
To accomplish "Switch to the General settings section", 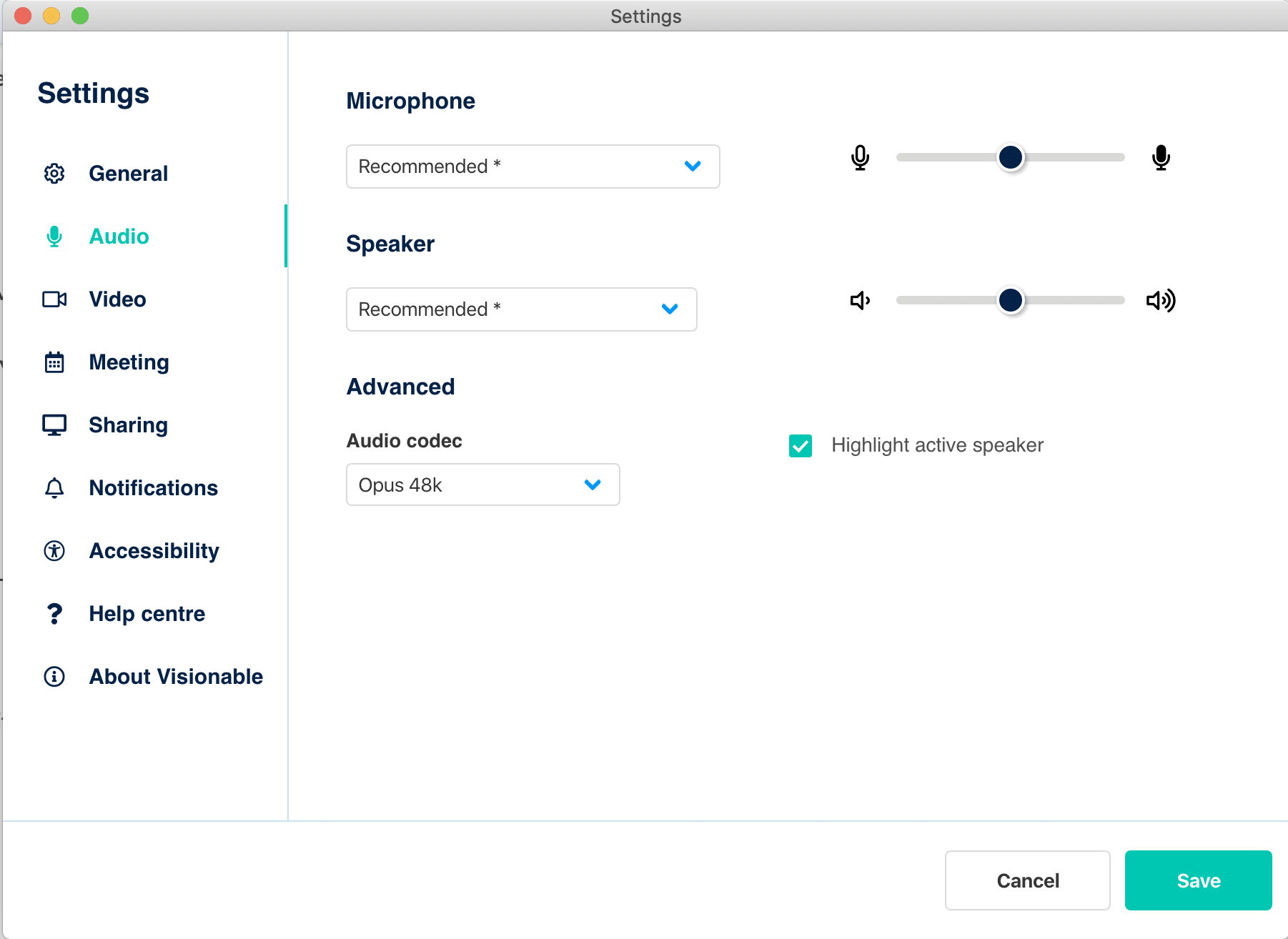I will [129, 173].
